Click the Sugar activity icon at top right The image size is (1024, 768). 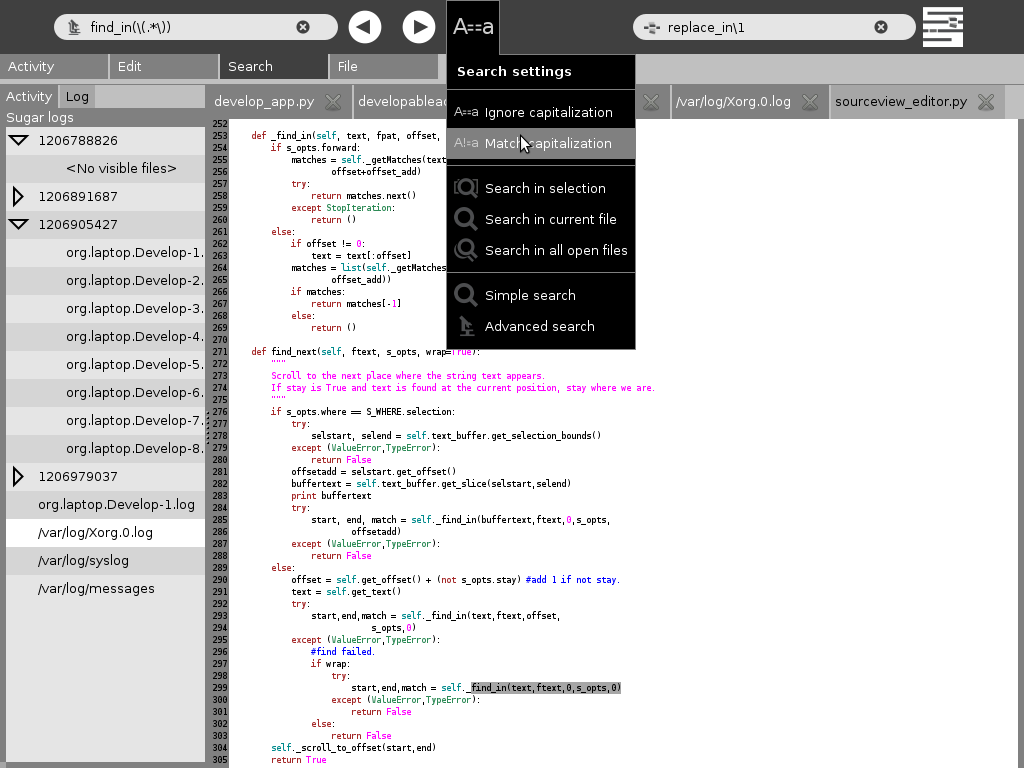[942, 27]
